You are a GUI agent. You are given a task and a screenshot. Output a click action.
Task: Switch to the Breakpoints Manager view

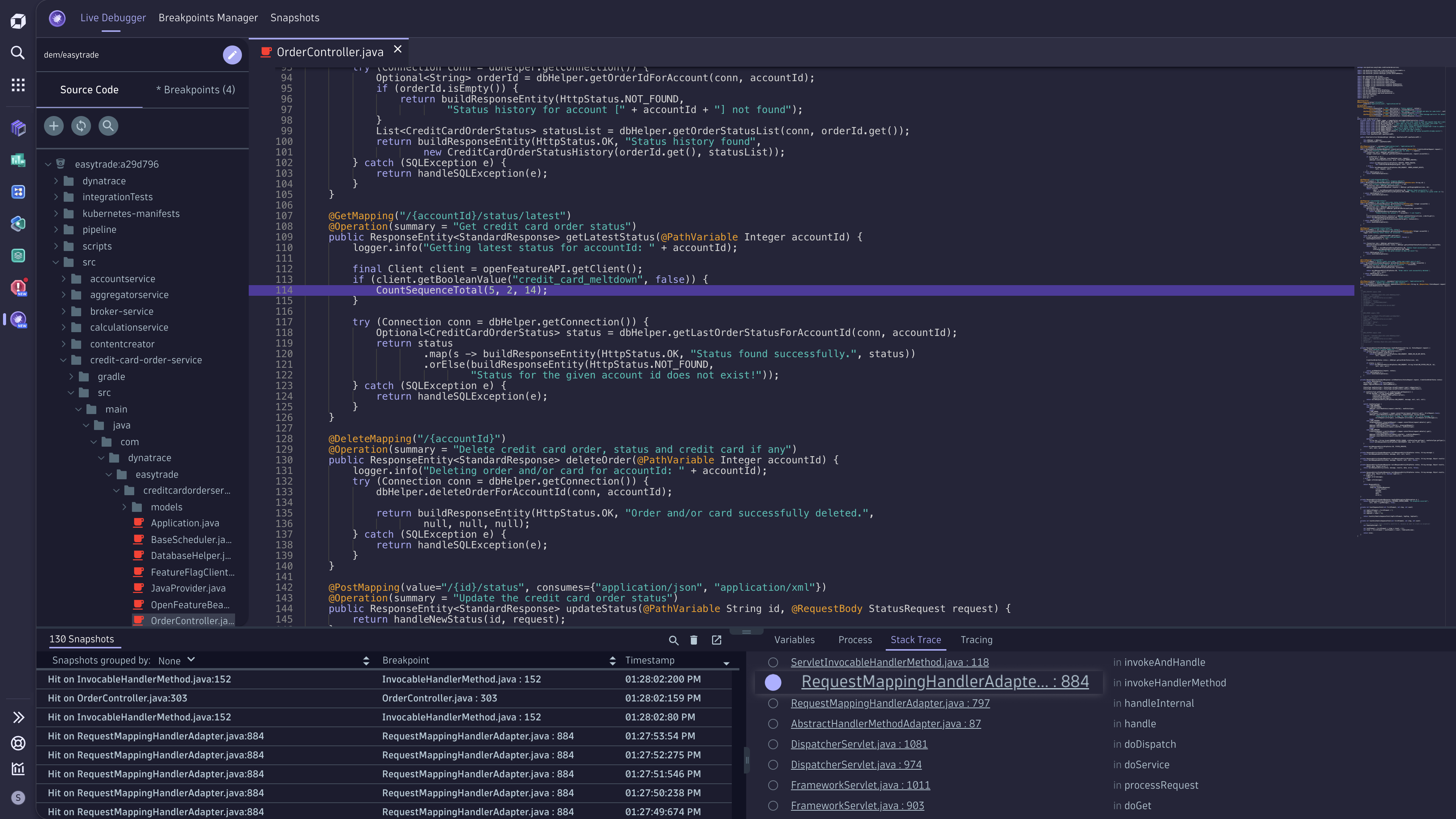[208, 17]
